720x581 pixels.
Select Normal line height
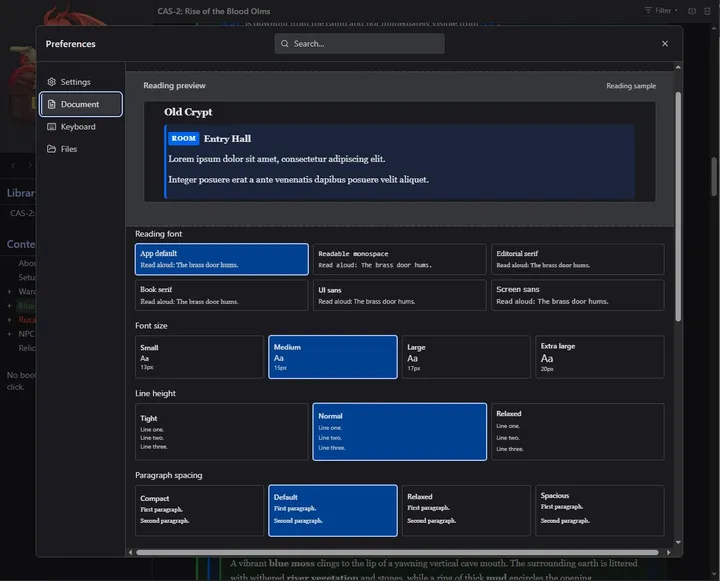pyautogui.click(x=399, y=432)
